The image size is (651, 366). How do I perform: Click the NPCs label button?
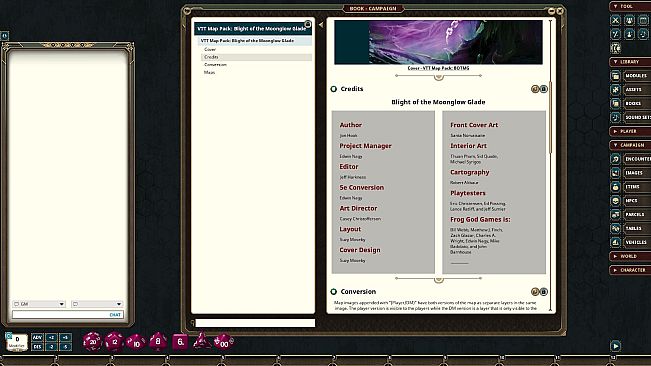click(x=636, y=200)
